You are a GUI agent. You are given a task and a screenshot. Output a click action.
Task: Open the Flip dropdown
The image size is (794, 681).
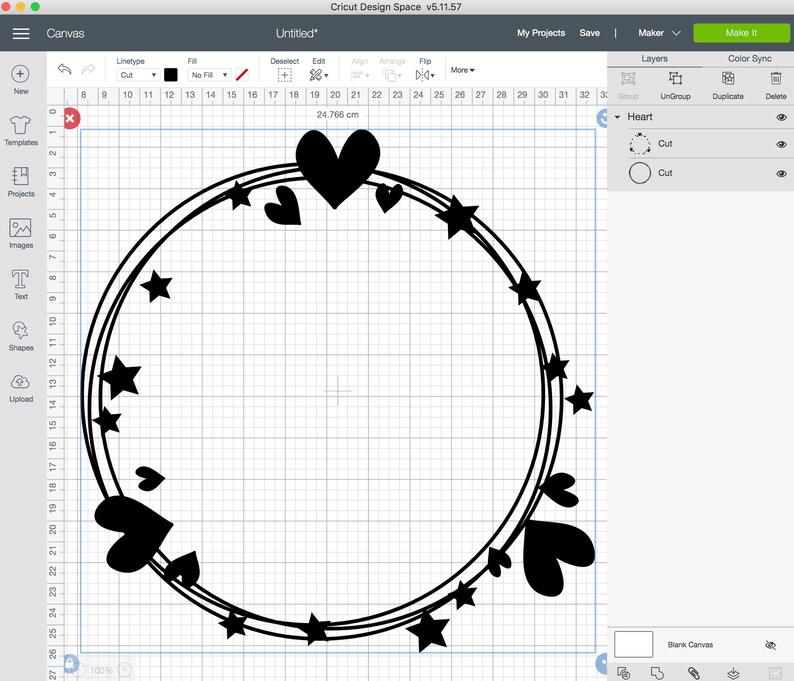click(425, 75)
